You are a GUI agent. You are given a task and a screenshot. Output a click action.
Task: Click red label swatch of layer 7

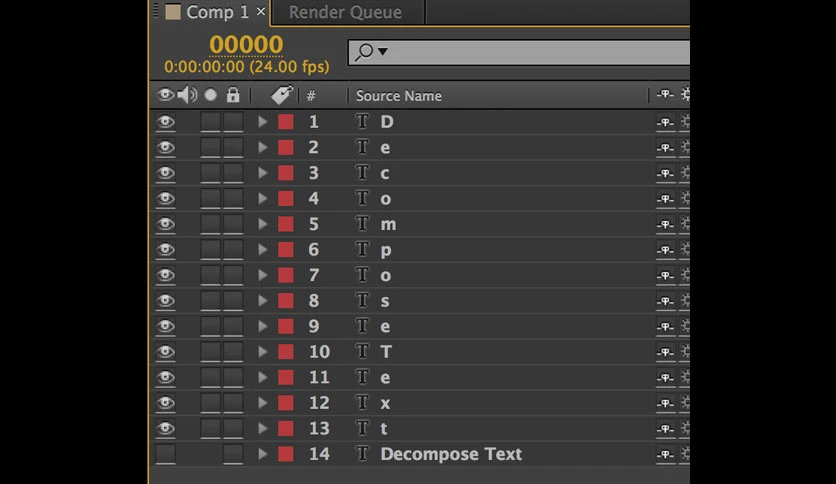point(286,275)
